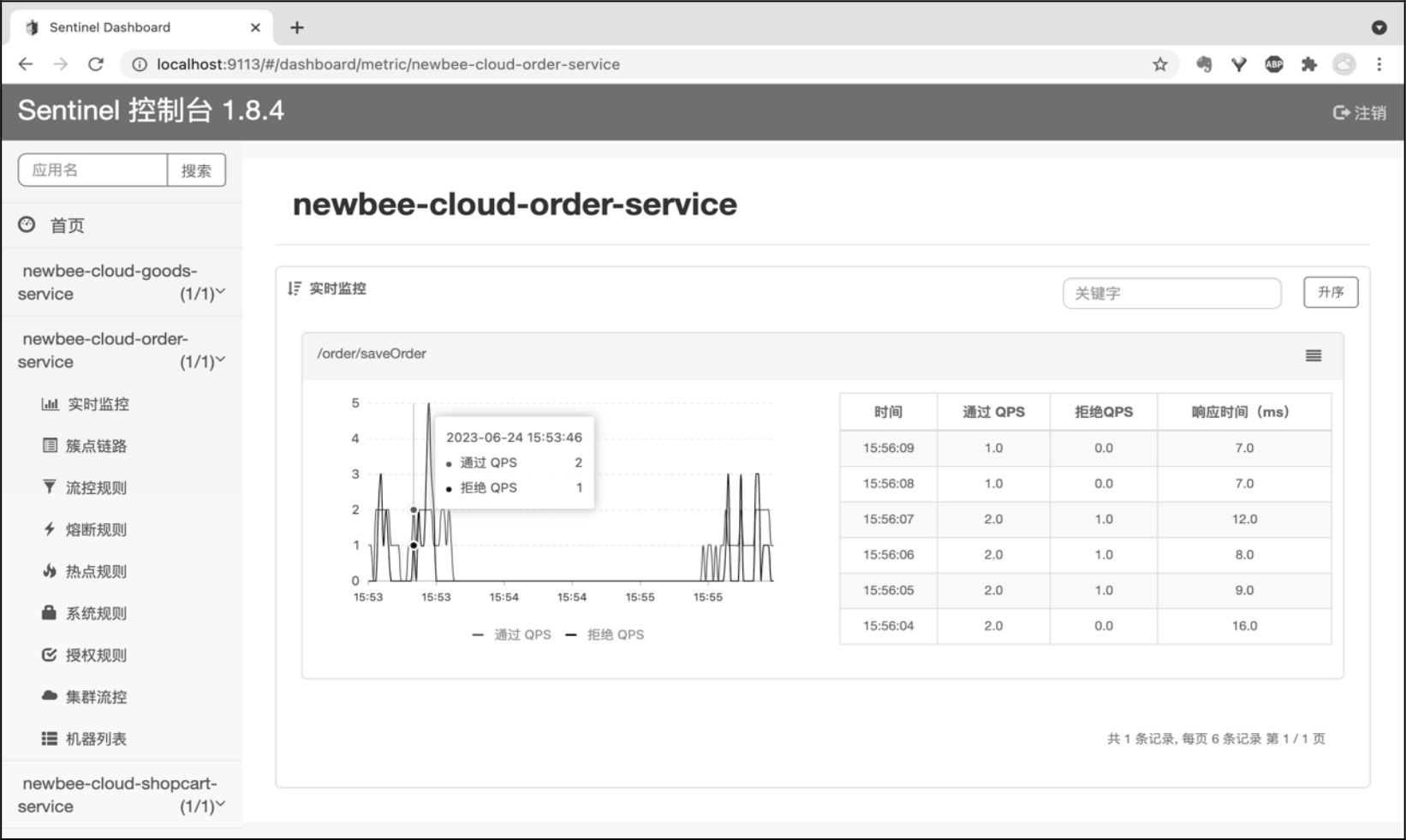Screen dimensions: 1406x840
Task: Click the 15:56:09 time cell
Action: click(x=889, y=448)
